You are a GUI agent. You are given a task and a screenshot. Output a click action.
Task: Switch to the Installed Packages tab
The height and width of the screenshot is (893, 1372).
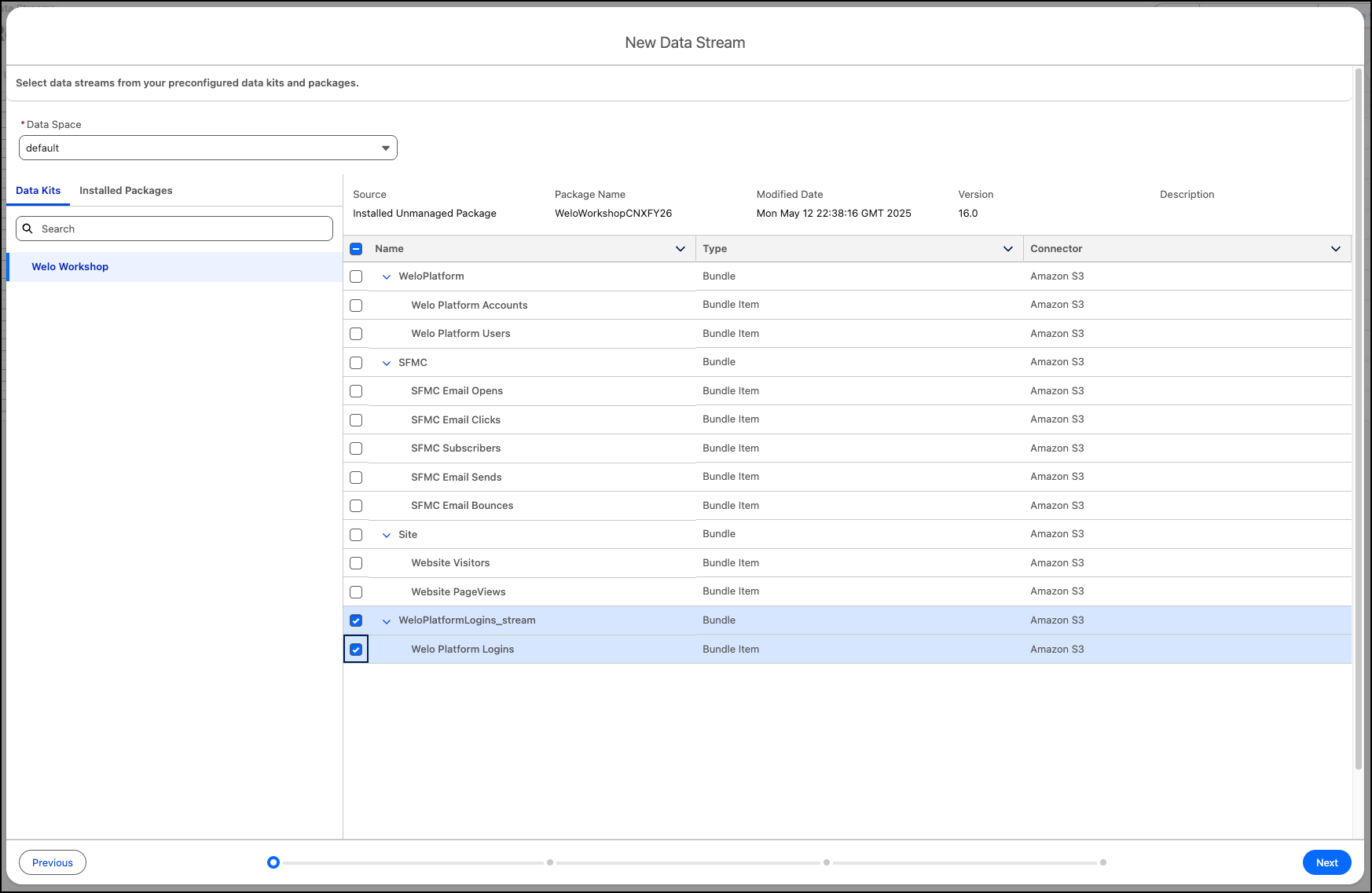126,191
